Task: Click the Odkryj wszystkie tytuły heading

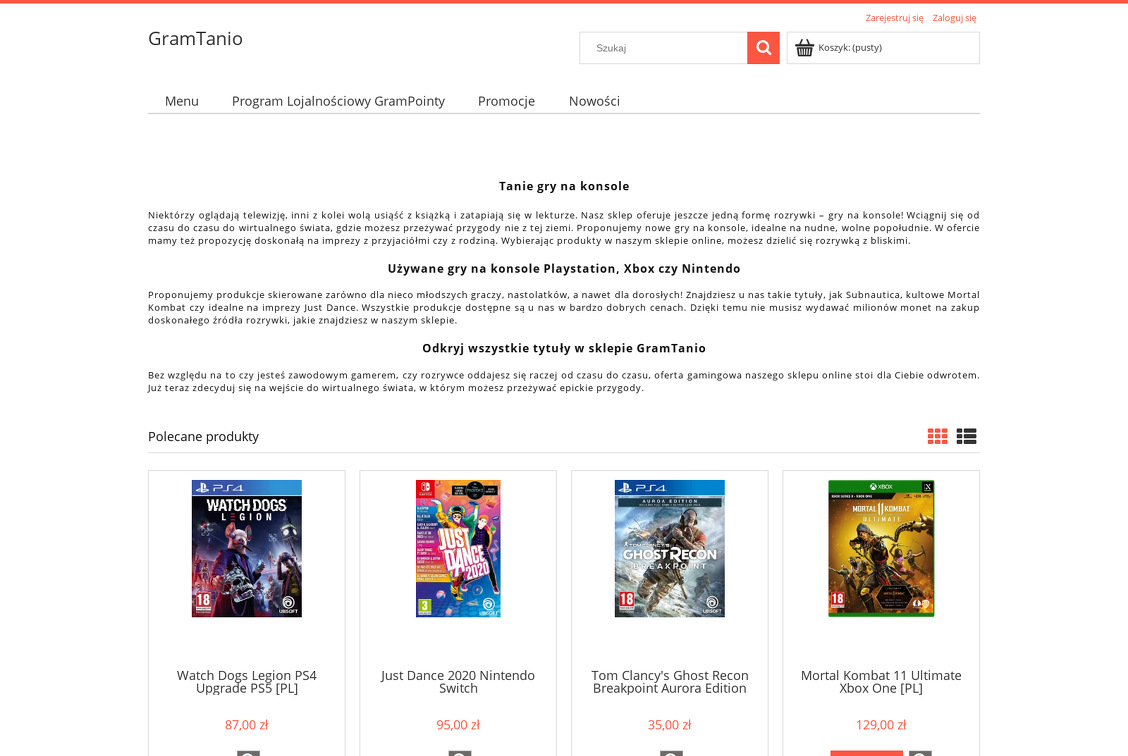Action: [x=564, y=348]
